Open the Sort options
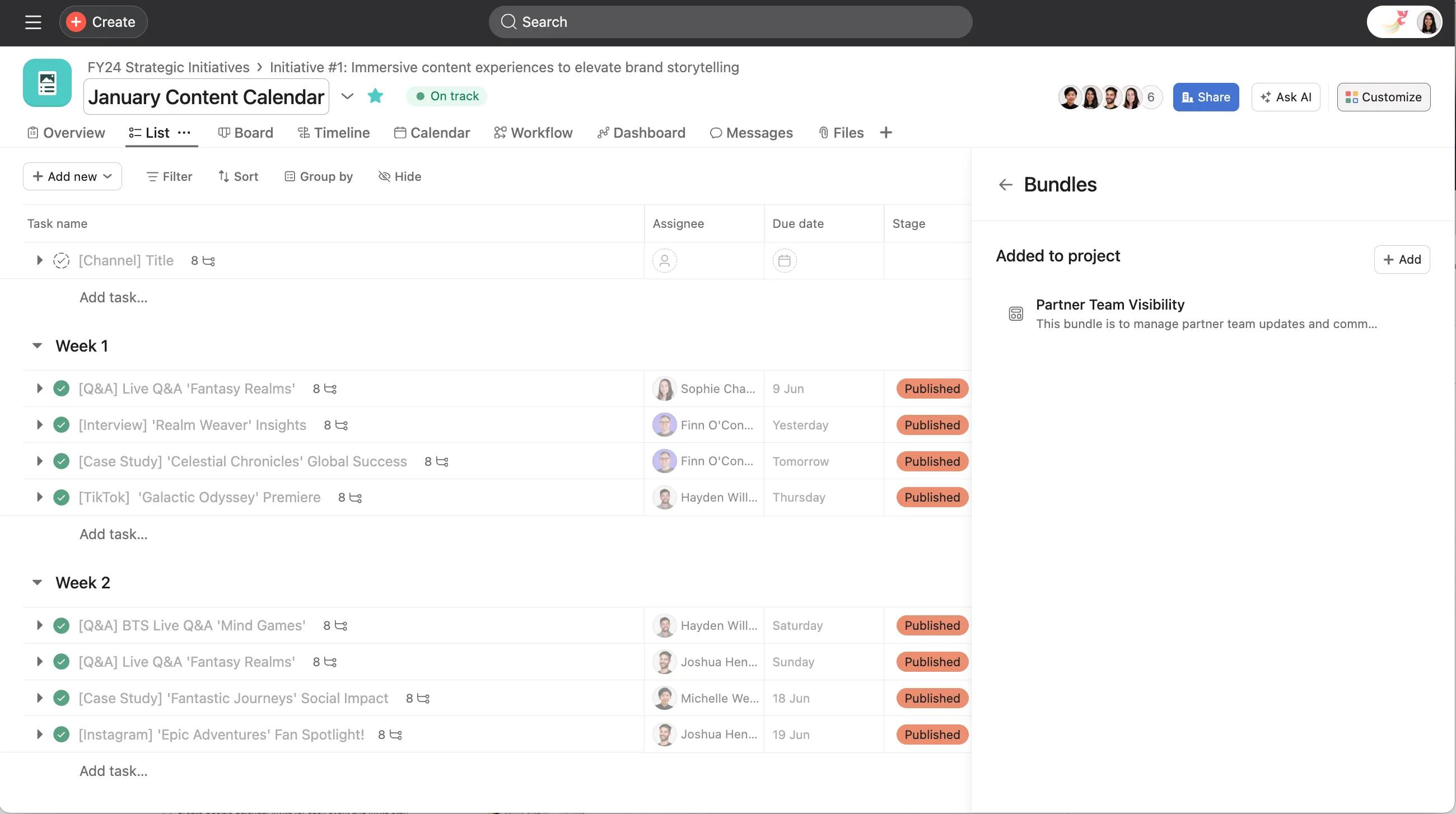 [238, 176]
